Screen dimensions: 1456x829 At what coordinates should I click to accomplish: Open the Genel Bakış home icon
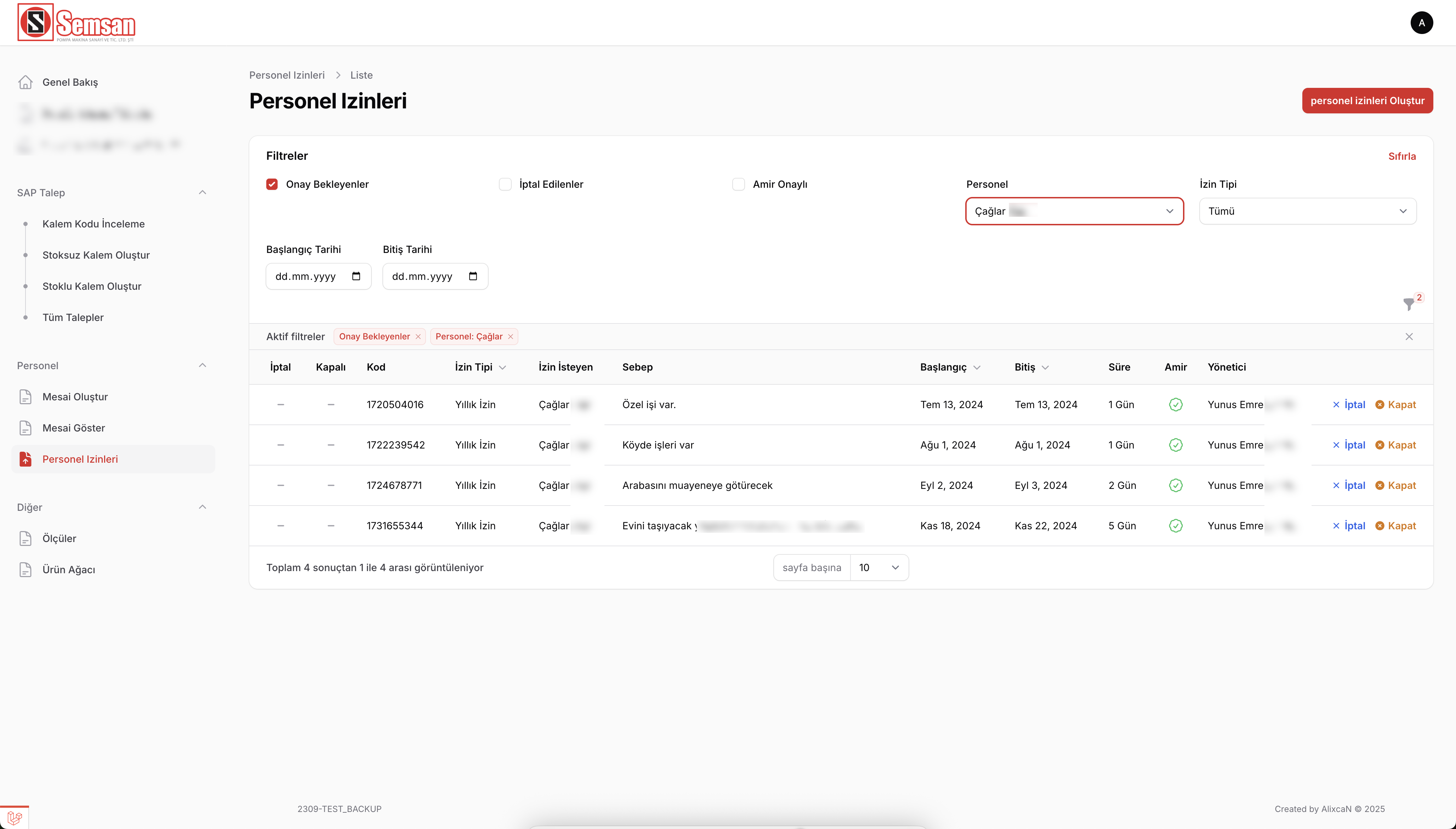pyautogui.click(x=25, y=82)
